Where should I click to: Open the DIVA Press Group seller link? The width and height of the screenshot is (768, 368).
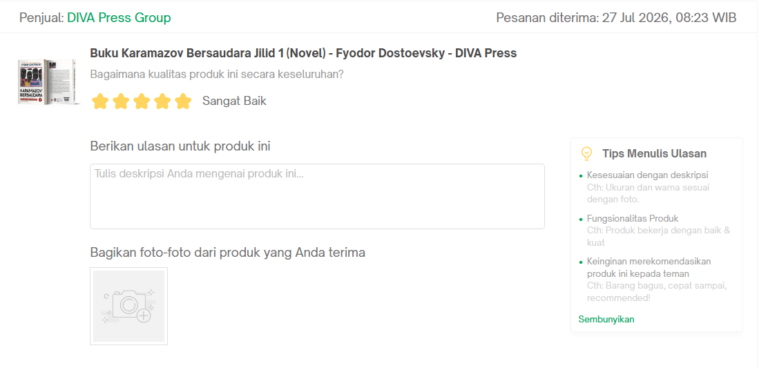(x=119, y=18)
